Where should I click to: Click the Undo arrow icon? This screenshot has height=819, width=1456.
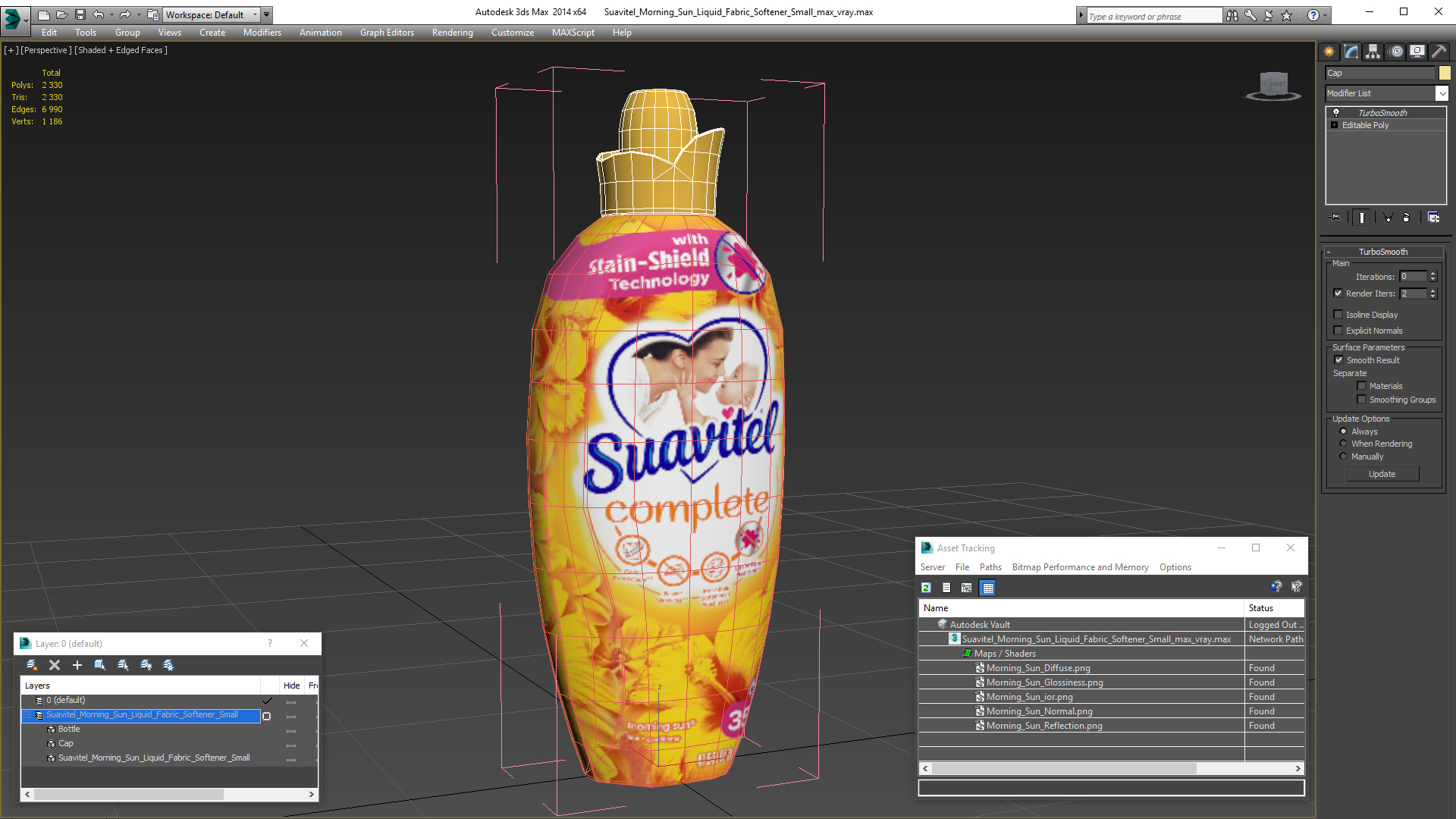point(98,14)
